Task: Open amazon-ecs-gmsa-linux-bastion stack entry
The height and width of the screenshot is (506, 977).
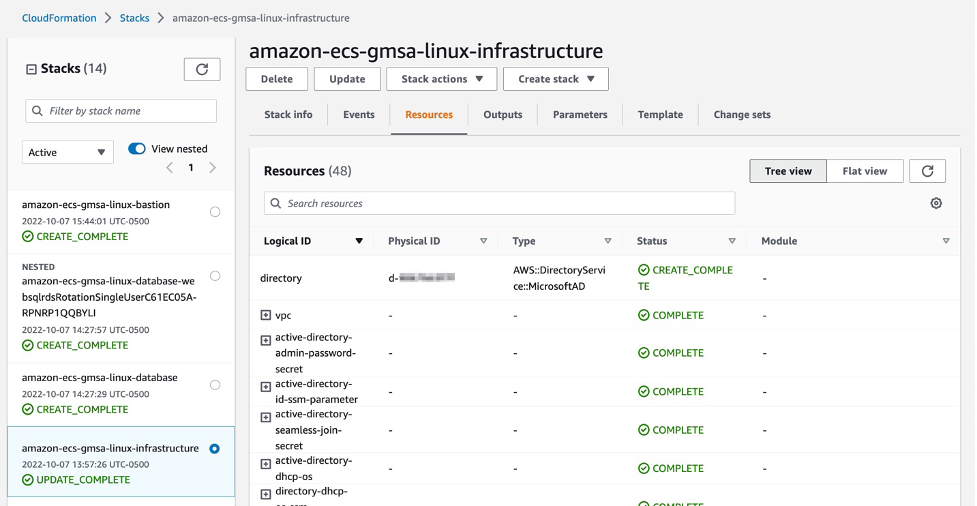Action: pos(96,204)
